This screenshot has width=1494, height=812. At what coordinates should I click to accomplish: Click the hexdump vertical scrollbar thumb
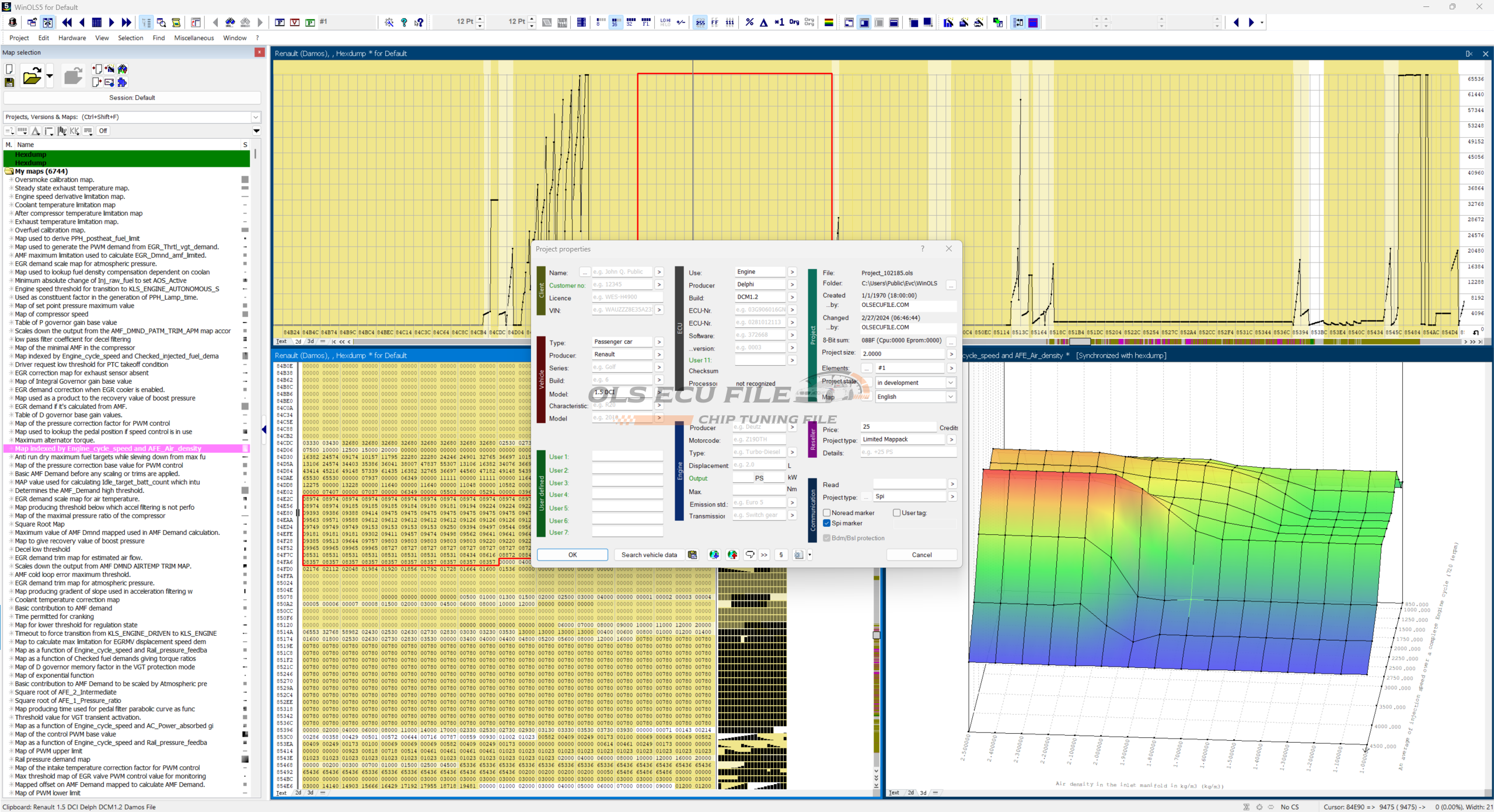coord(876,635)
